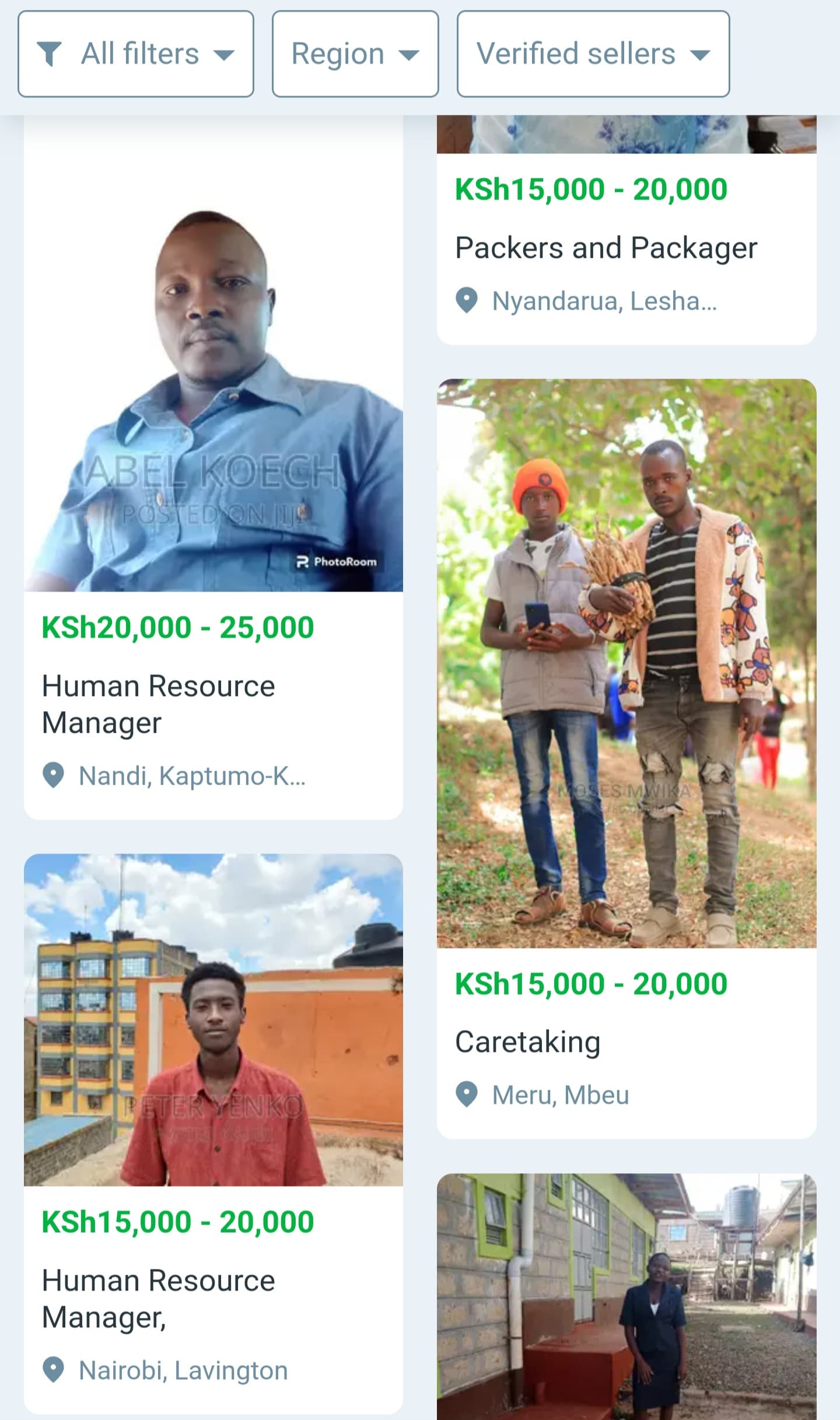840x1420 pixels.
Task: View photo of man in red shirt
Action: click(213, 1021)
